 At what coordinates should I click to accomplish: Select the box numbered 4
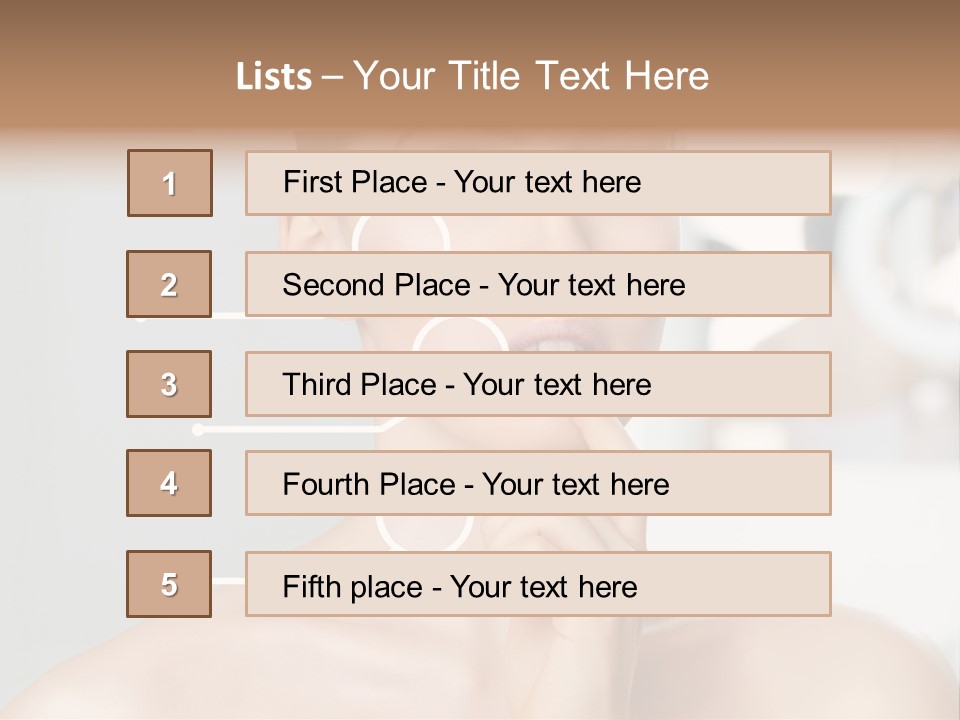pyautogui.click(x=169, y=483)
